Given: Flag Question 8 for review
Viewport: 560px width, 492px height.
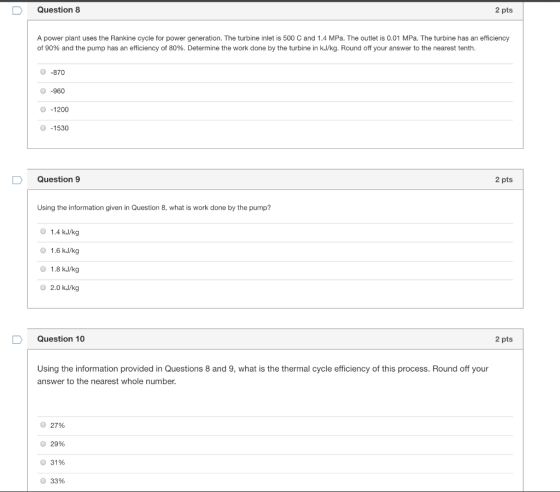Looking at the screenshot, I should pos(17,11).
